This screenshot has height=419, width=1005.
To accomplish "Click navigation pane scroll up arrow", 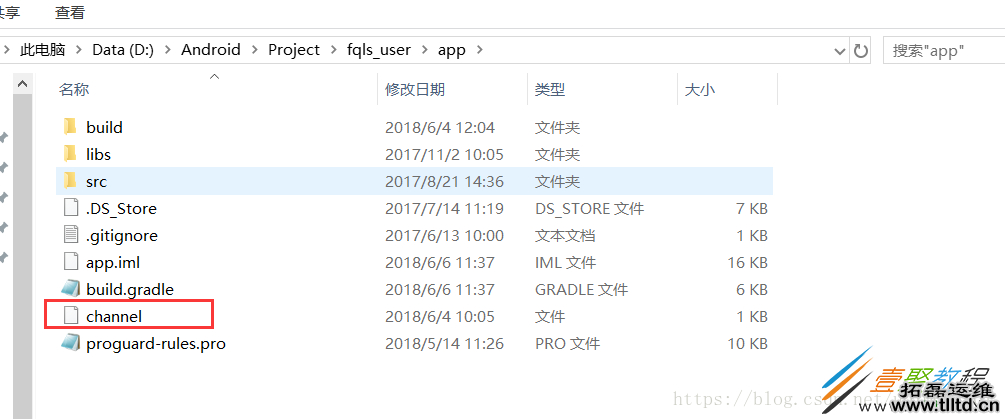I will pos(22,84).
